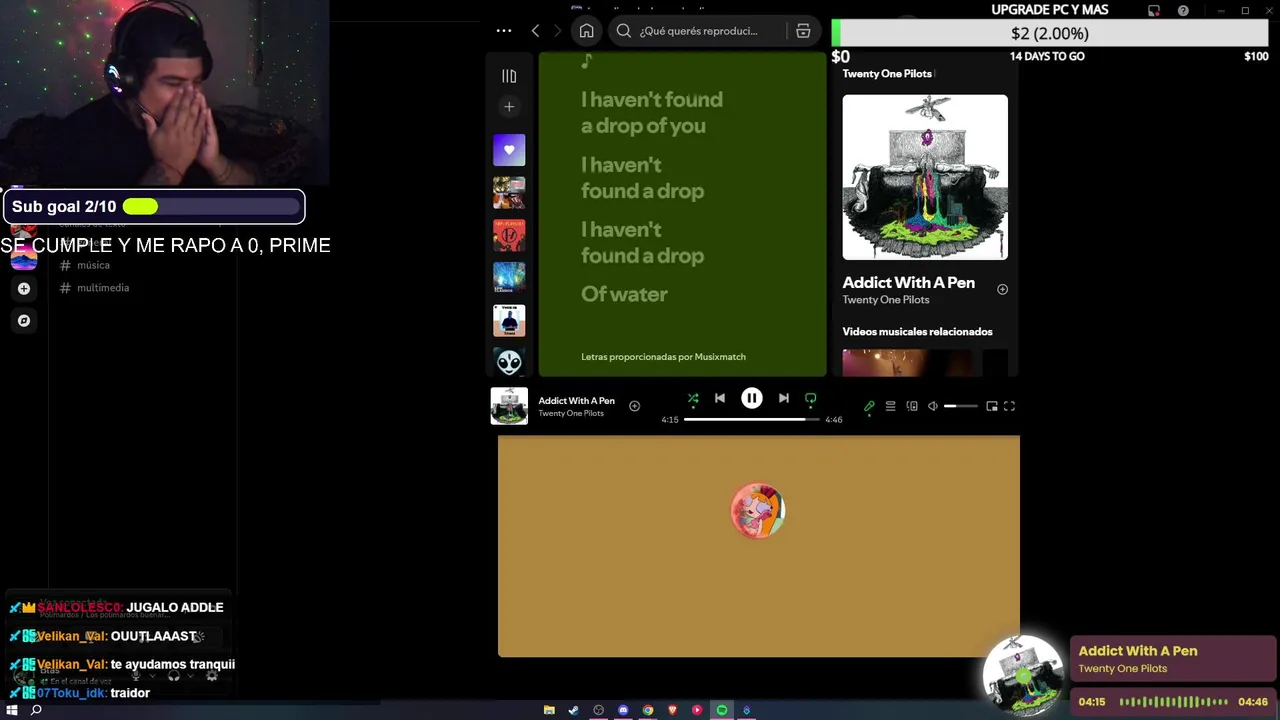Open 'Videos musicales relacionados' section
Screen dimensions: 1280x720
click(917, 331)
